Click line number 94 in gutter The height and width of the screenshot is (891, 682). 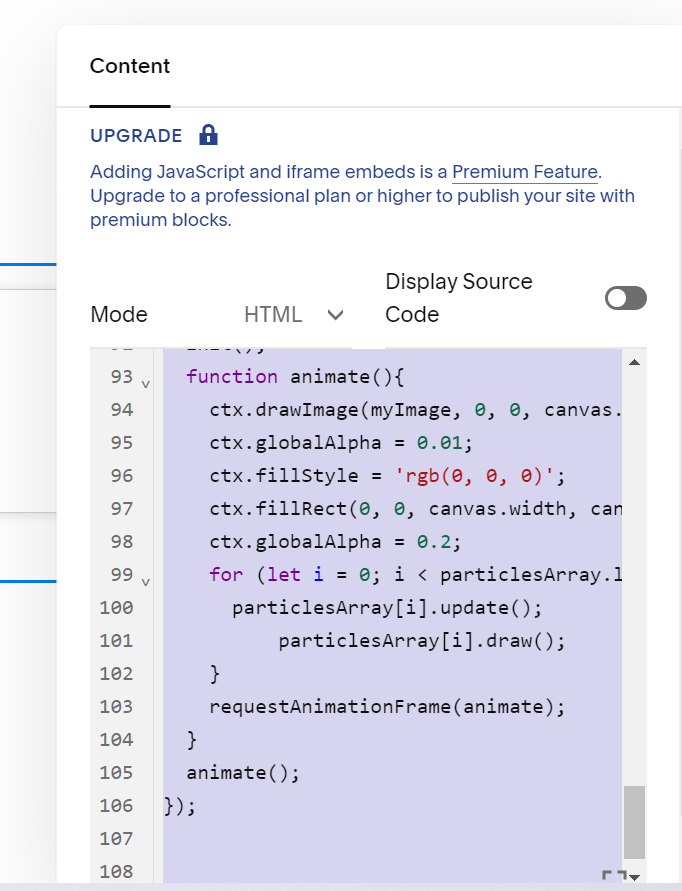[x=122, y=410]
